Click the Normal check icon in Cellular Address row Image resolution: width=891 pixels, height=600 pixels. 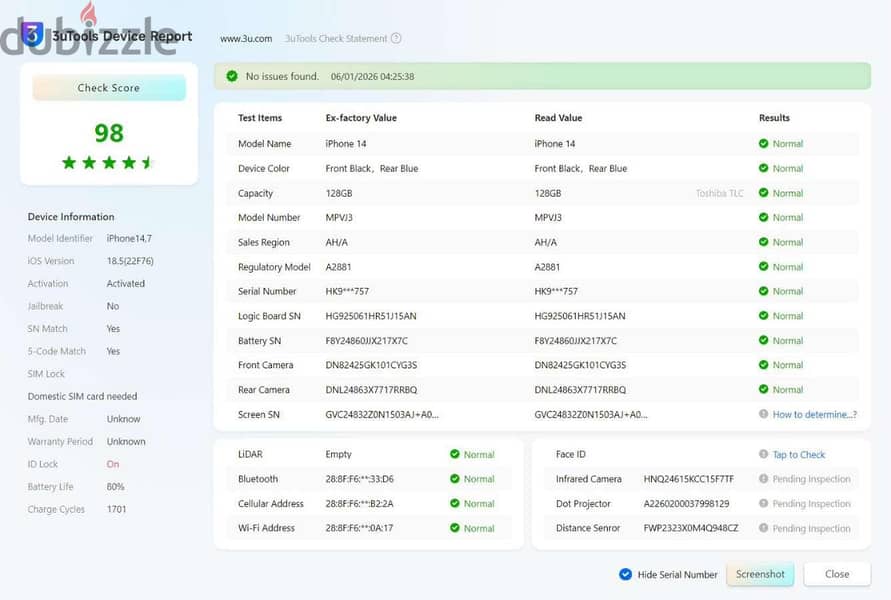455,503
